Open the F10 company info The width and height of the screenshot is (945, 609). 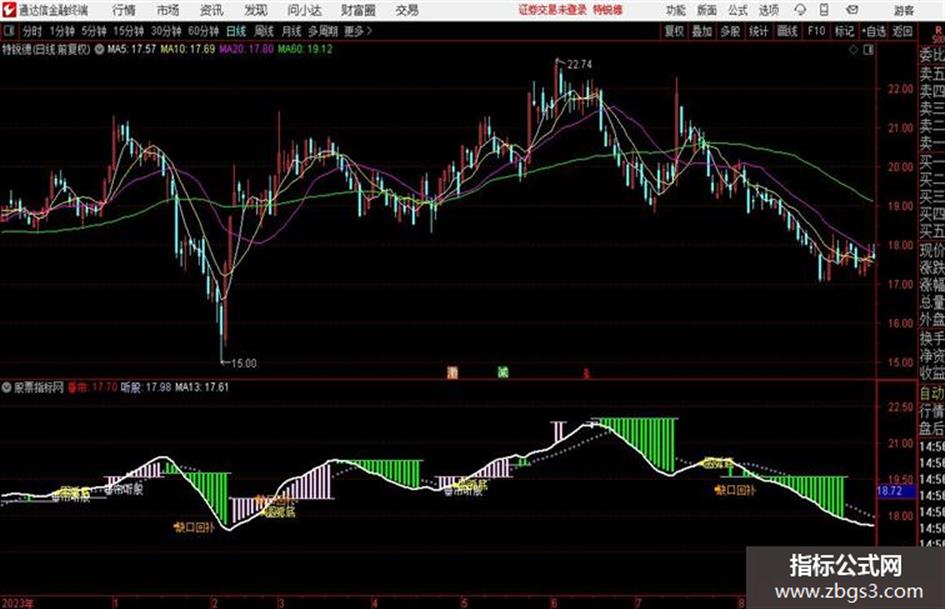click(816, 31)
